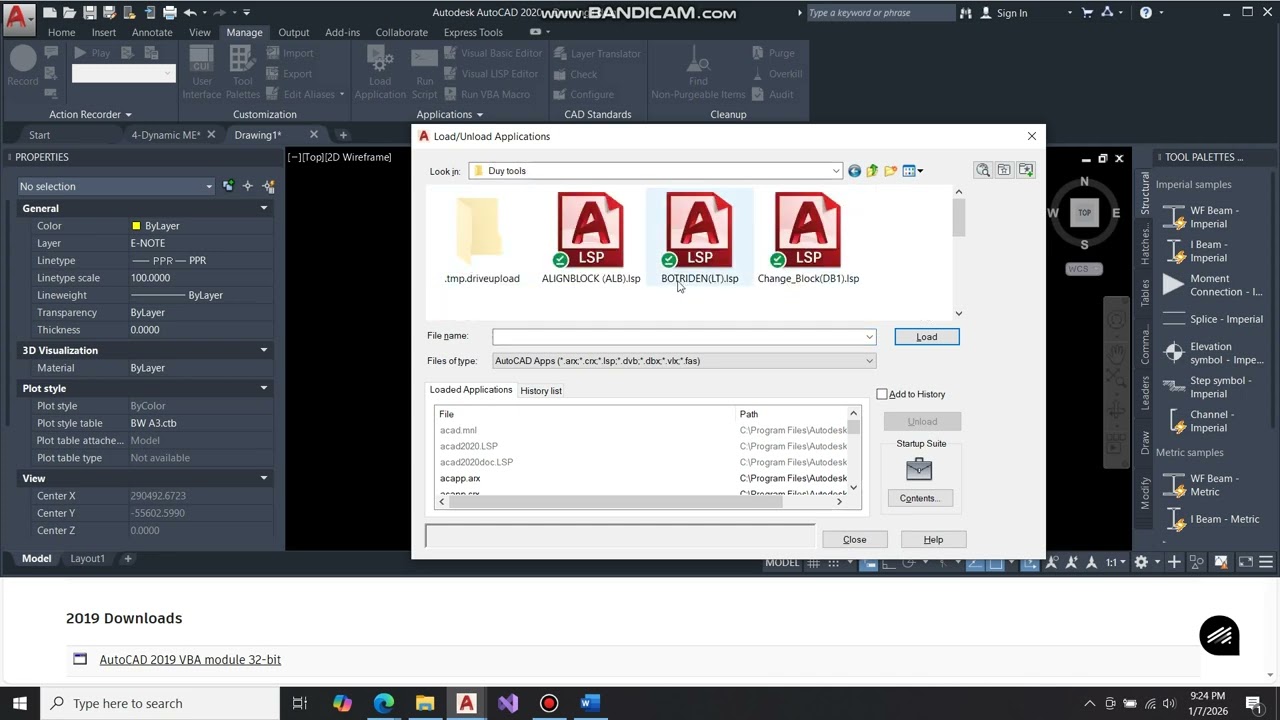Select Channel - Imperial tool
Viewport: 1280px width, 720px height.
point(1211,421)
